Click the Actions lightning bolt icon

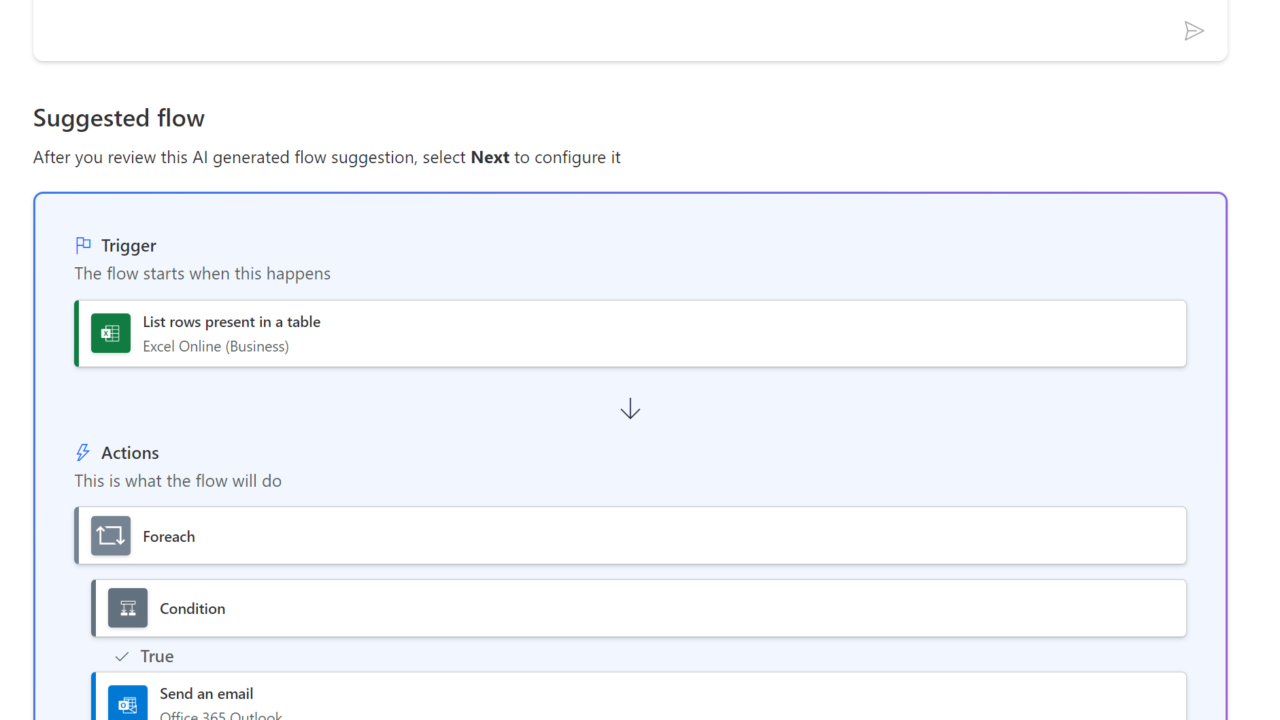(83, 453)
